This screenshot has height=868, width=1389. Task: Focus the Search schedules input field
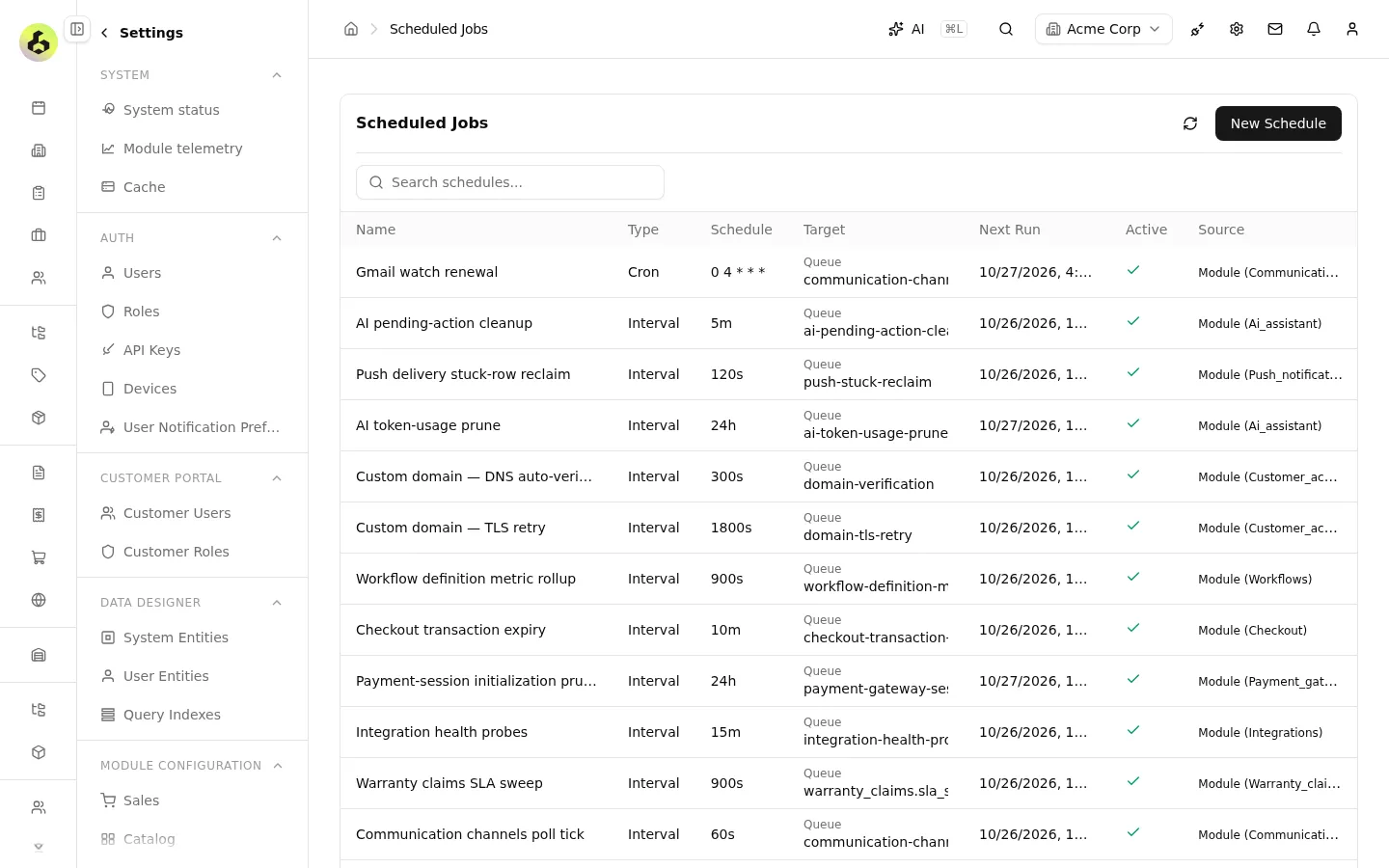tap(510, 182)
